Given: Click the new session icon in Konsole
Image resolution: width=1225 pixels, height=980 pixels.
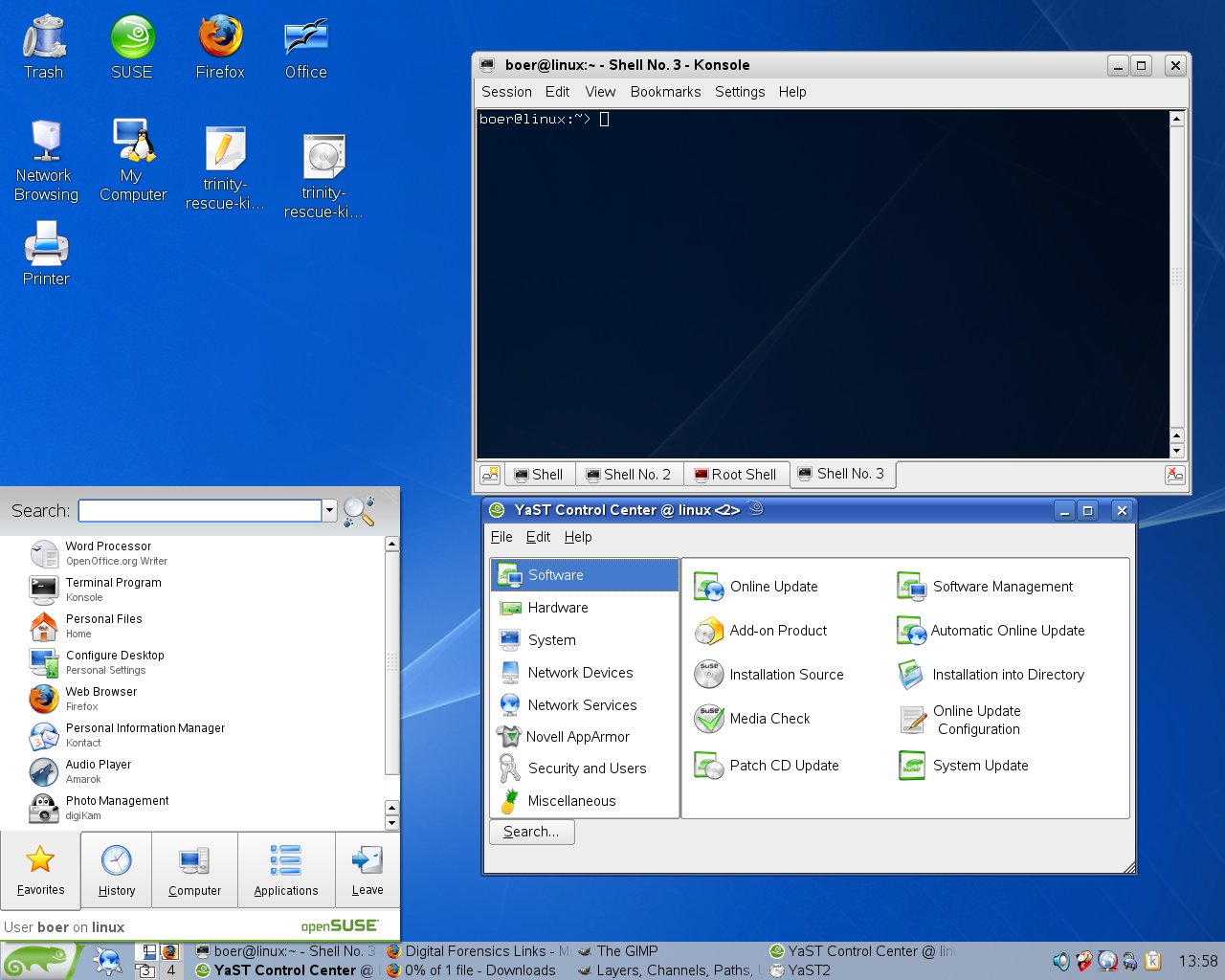Looking at the screenshot, I should [x=490, y=475].
